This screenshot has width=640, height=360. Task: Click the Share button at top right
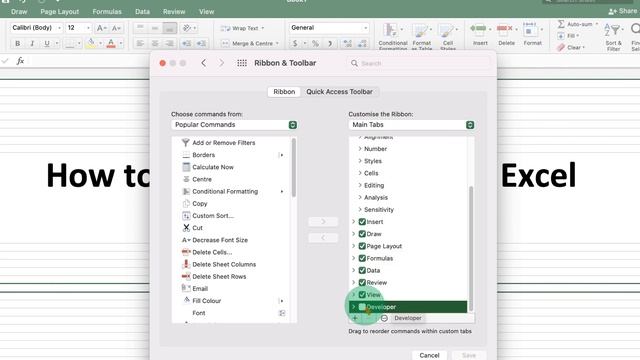(622, 12)
